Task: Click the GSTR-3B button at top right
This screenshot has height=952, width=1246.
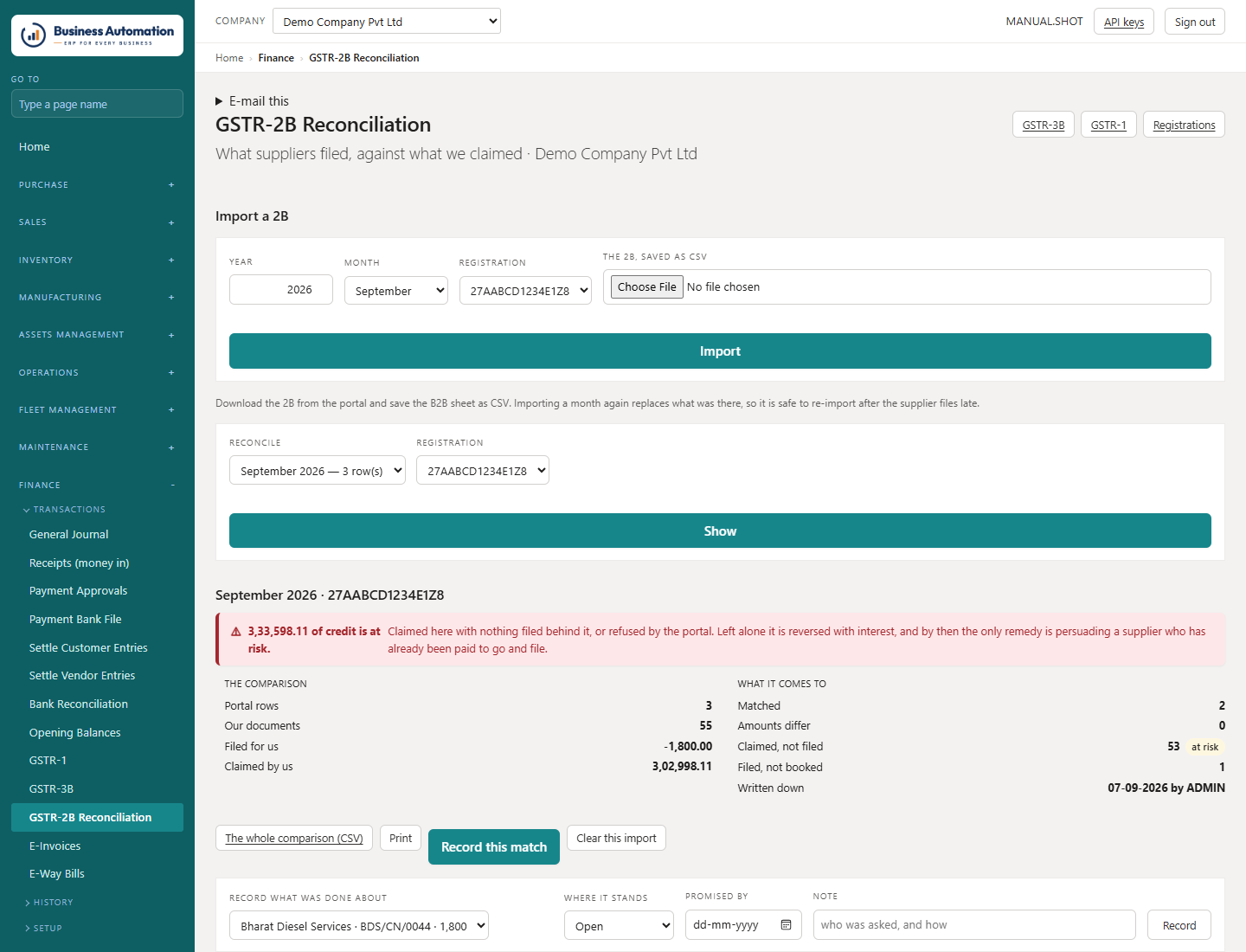Action: point(1044,125)
